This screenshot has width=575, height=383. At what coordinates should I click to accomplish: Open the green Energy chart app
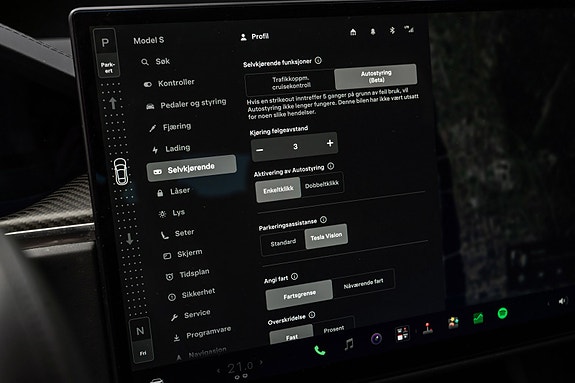(478, 318)
